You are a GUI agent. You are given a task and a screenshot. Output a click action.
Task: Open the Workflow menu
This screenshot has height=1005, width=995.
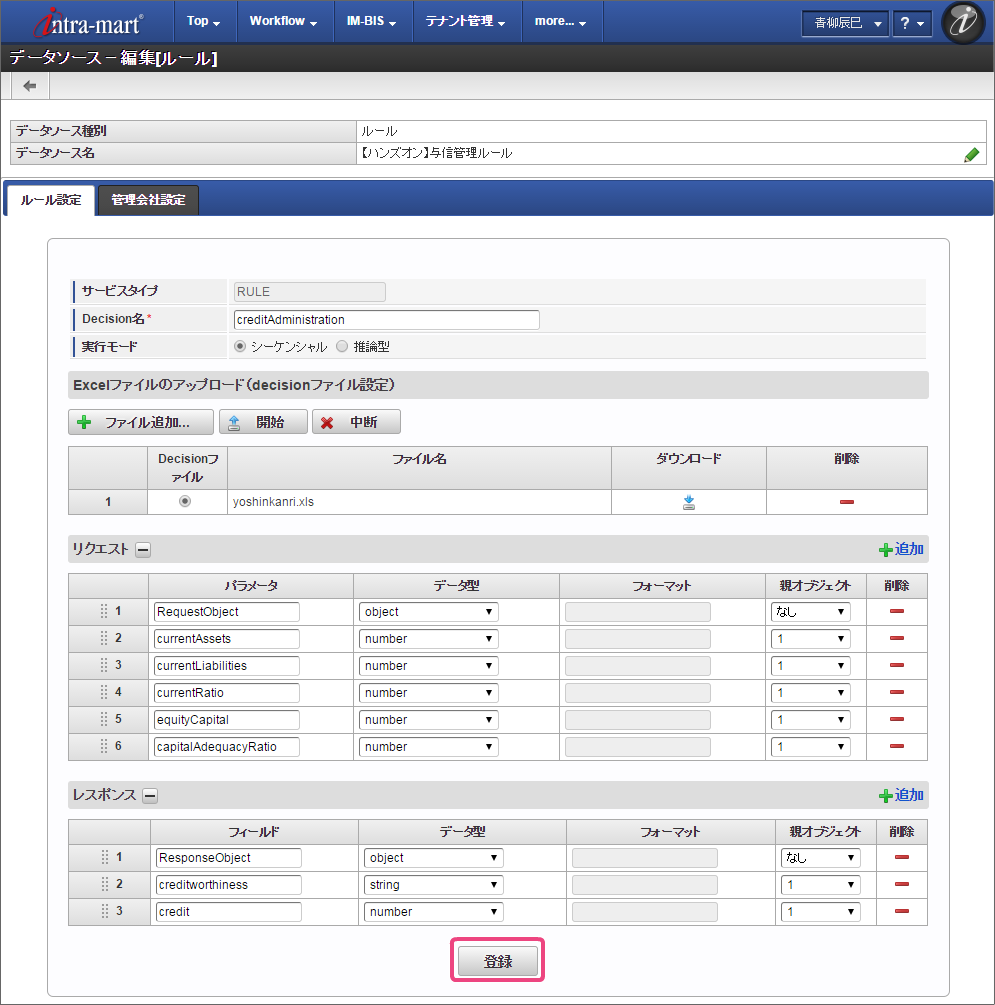pyautogui.click(x=283, y=21)
